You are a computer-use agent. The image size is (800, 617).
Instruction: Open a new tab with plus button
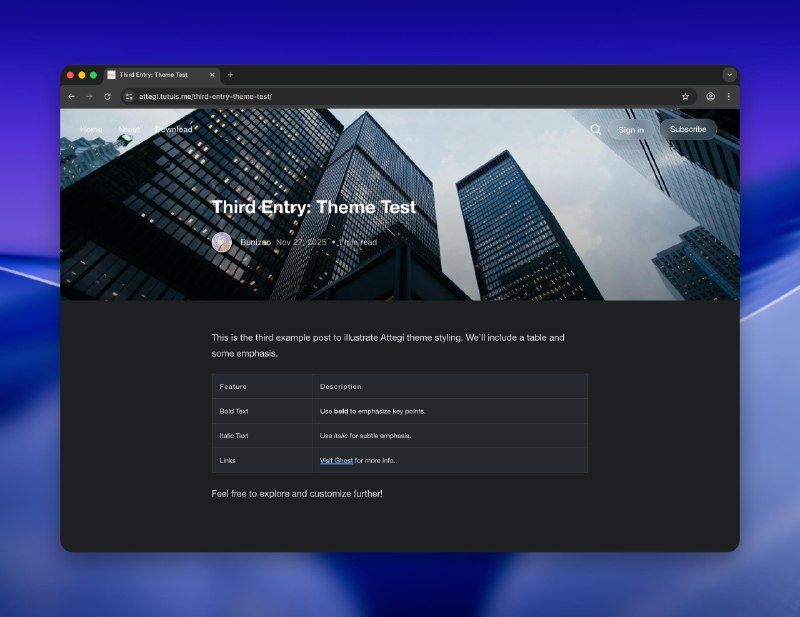click(230, 75)
